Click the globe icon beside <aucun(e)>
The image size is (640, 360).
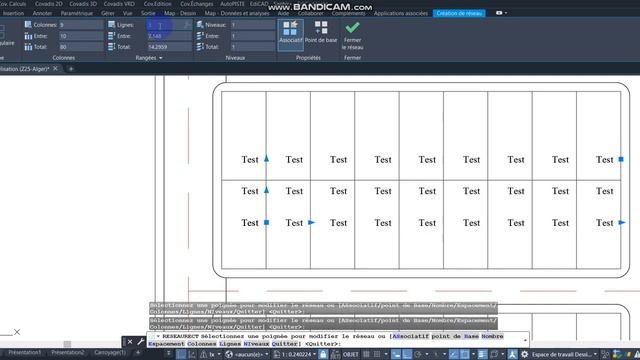pos(229,354)
